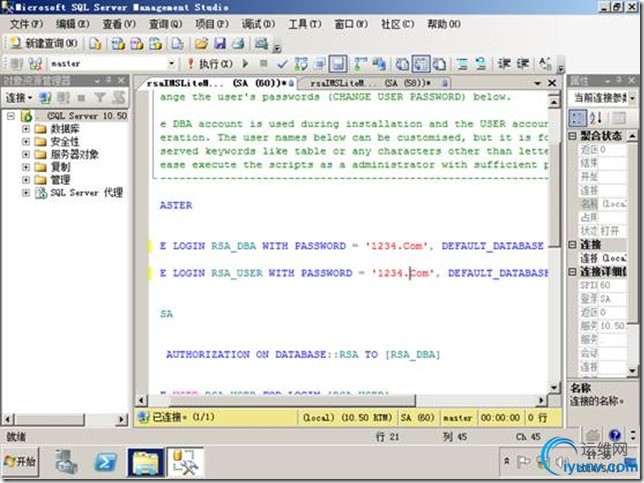Open the master database dropdown
This screenshot has height=483, width=644.
coord(171,64)
